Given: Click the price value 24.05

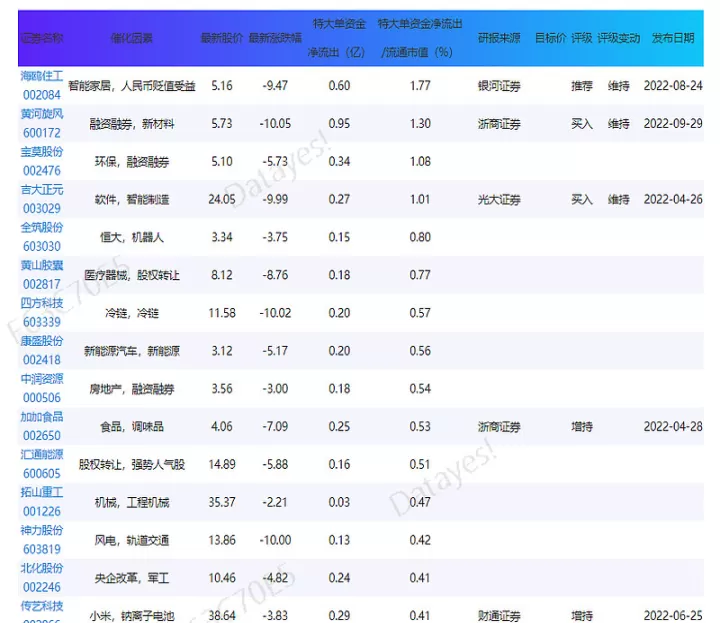Looking at the screenshot, I should (x=222, y=200).
